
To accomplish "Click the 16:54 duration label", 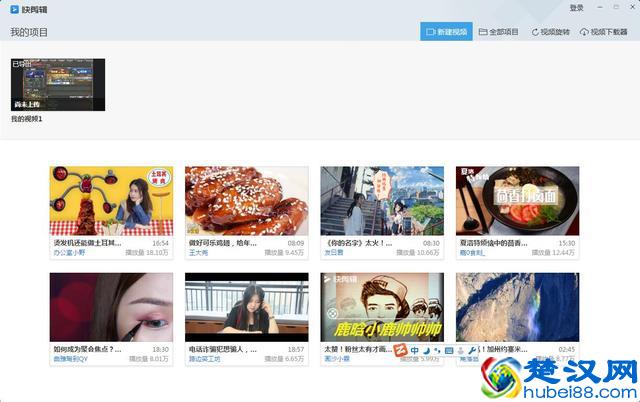I will click(x=160, y=243).
